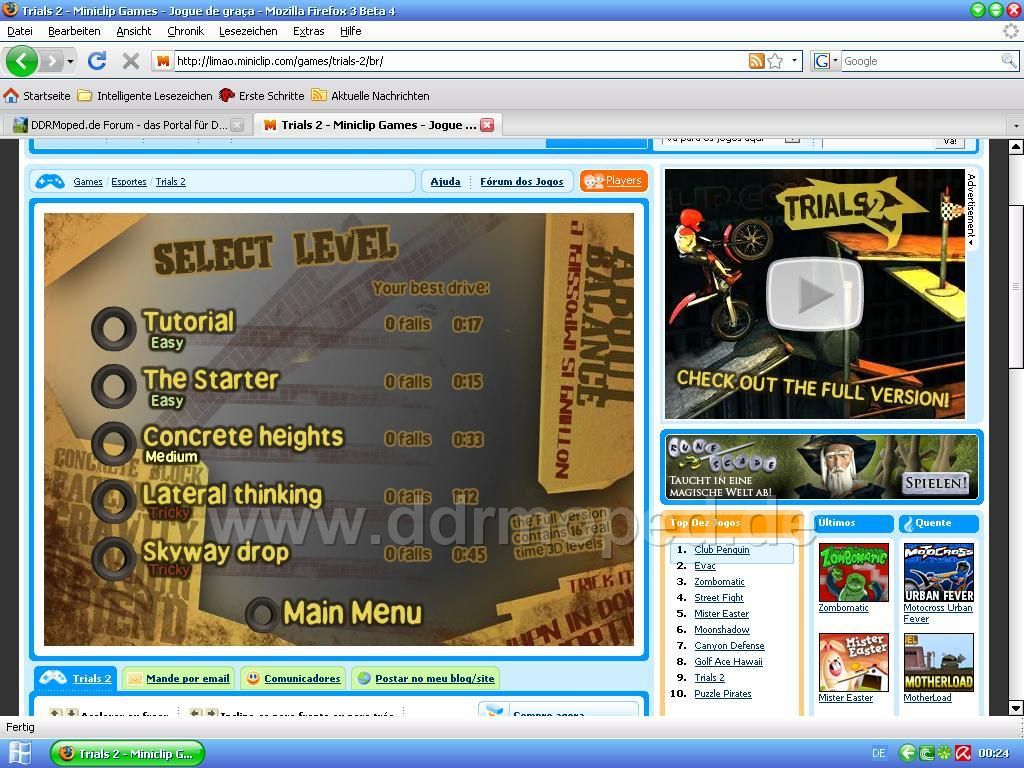Screen dimensions: 1024x768
Task: Open the Postar no meu blog/site tab
Action: pyautogui.click(x=426, y=679)
